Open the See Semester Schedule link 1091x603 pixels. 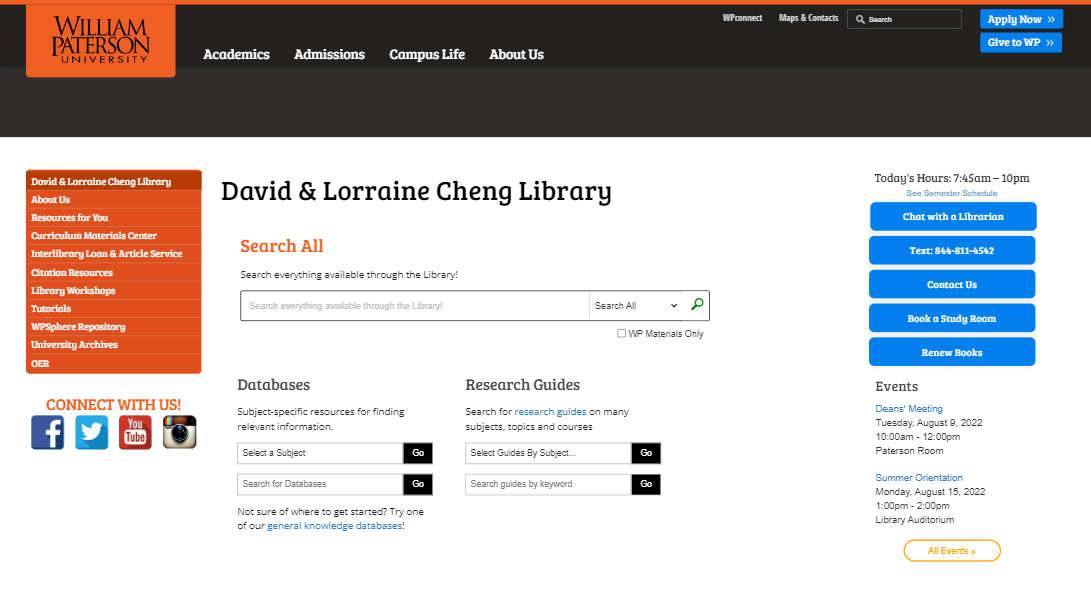(x=952, y=193)
